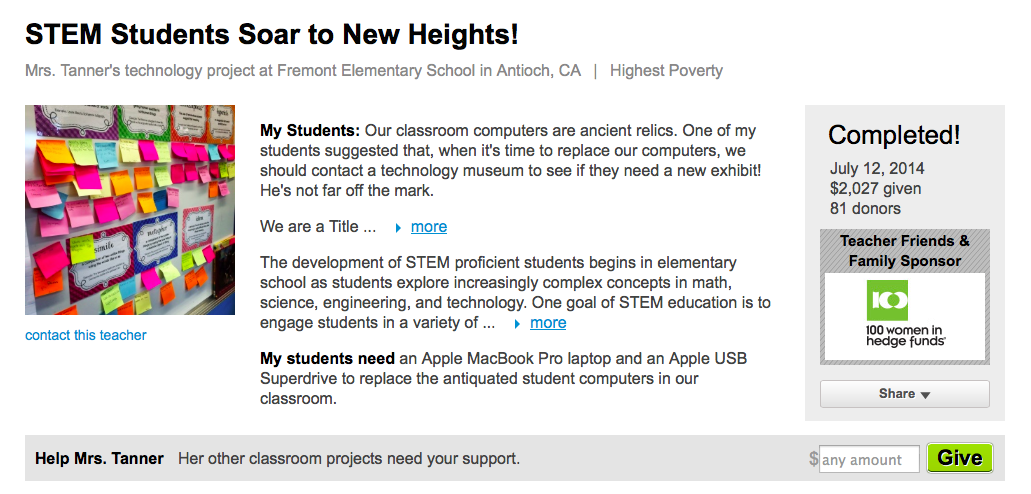Open the sticky notes classroom photo
Viewport: 1031px width, 494px height.
tap(130, 210)
